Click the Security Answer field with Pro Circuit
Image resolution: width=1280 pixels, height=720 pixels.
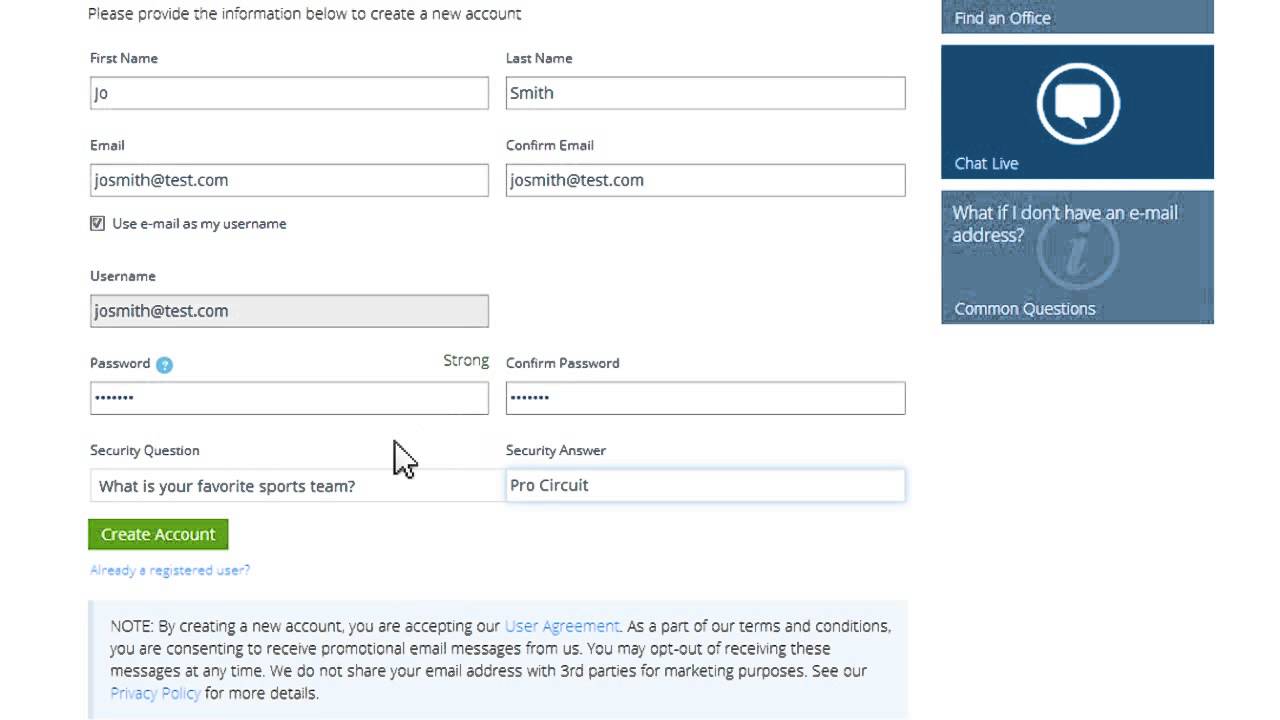(x=705, y=485)
